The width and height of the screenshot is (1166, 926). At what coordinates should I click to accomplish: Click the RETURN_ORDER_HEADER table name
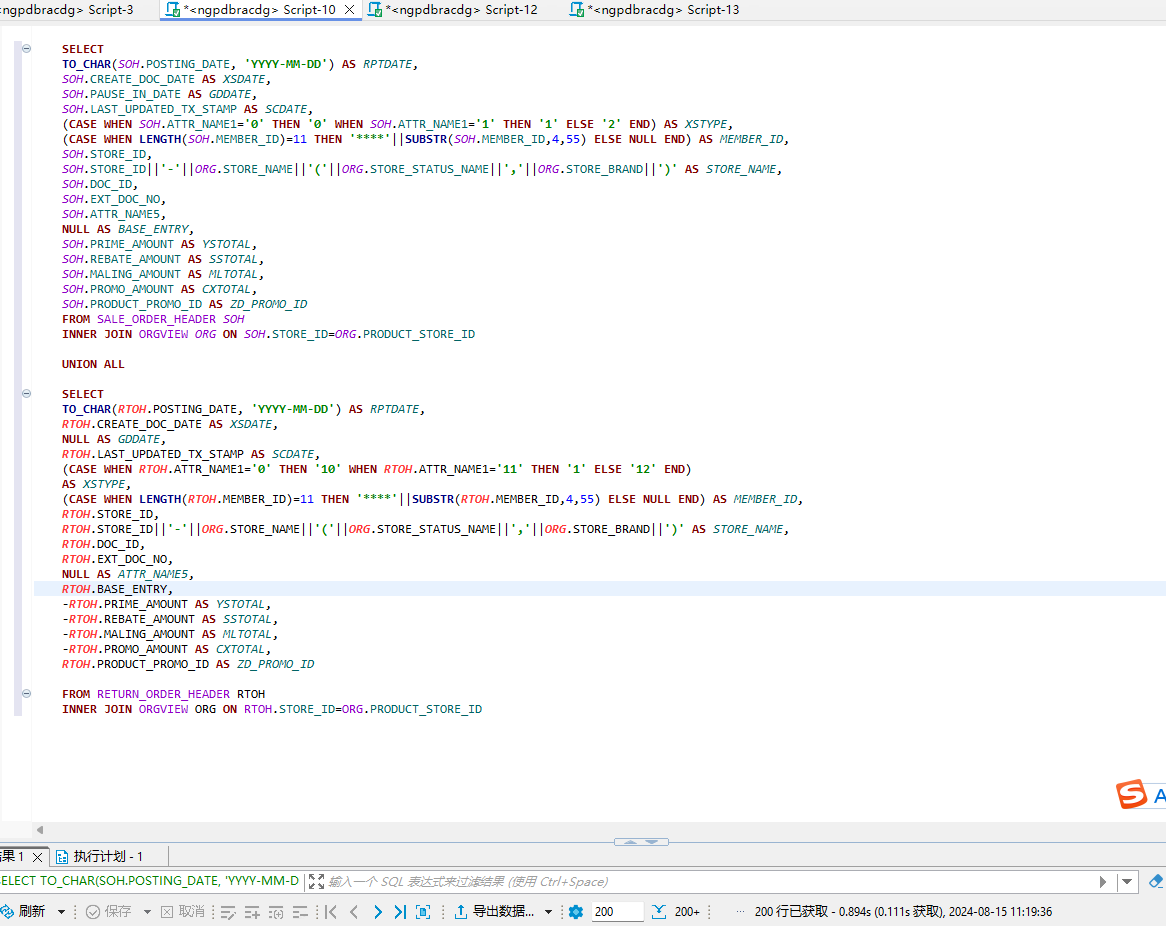[164, 694]
